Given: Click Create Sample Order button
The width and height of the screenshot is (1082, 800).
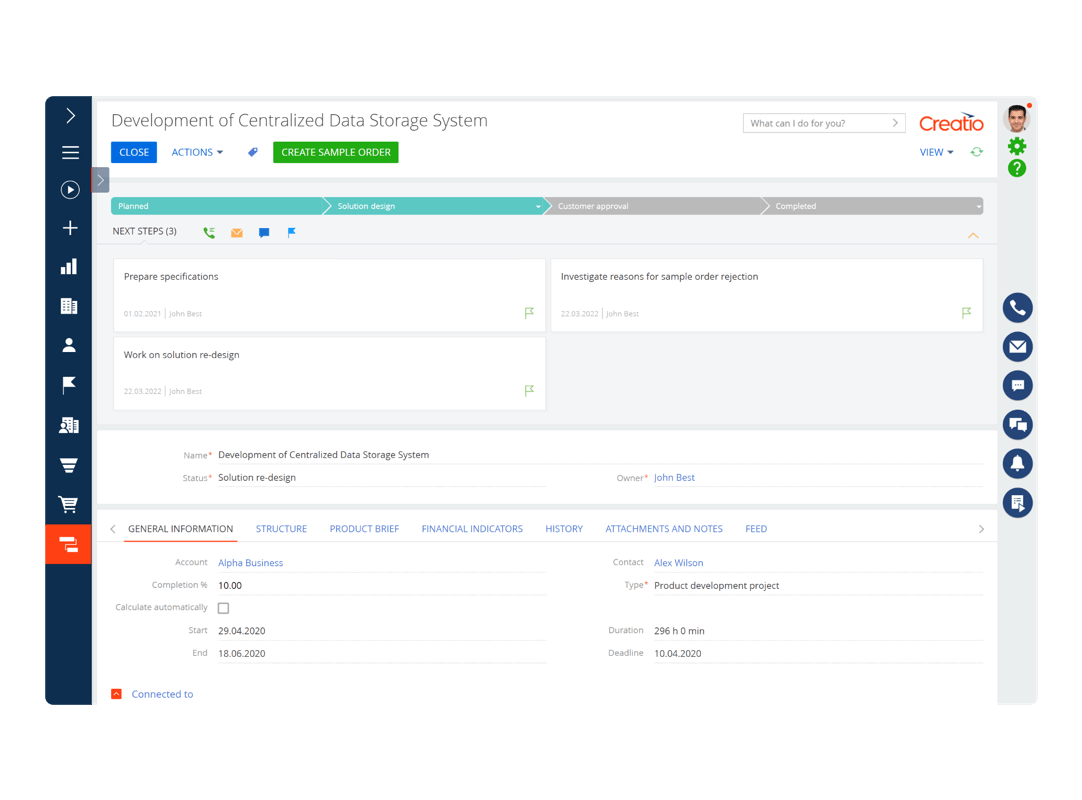Looking at the screenshot, I should pyautogui.click(x=335, y=152).
